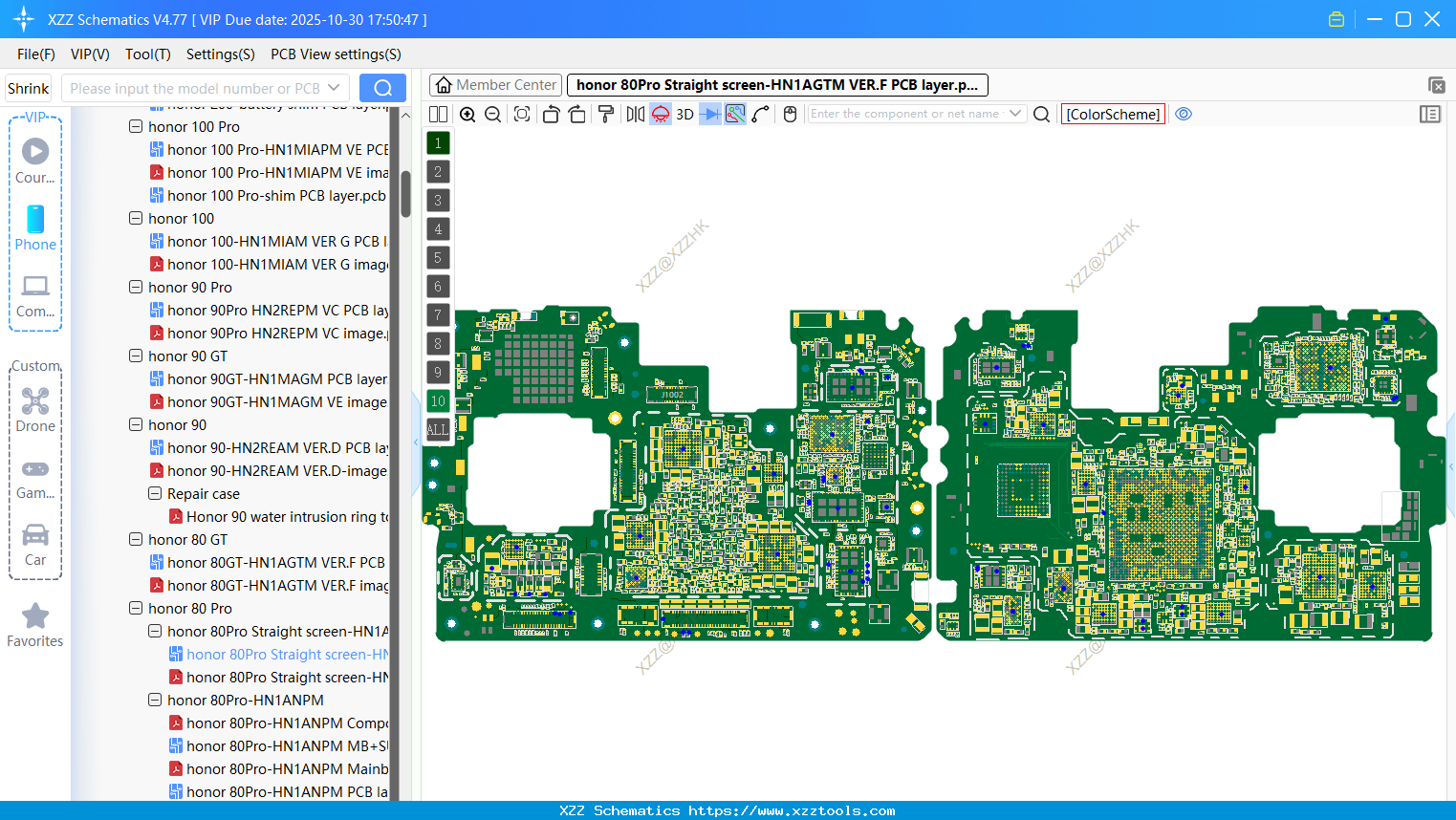Open the Drone sidebar category
Image resolution: width=1456 pixels, height=820 pixels.
[35, 410]
